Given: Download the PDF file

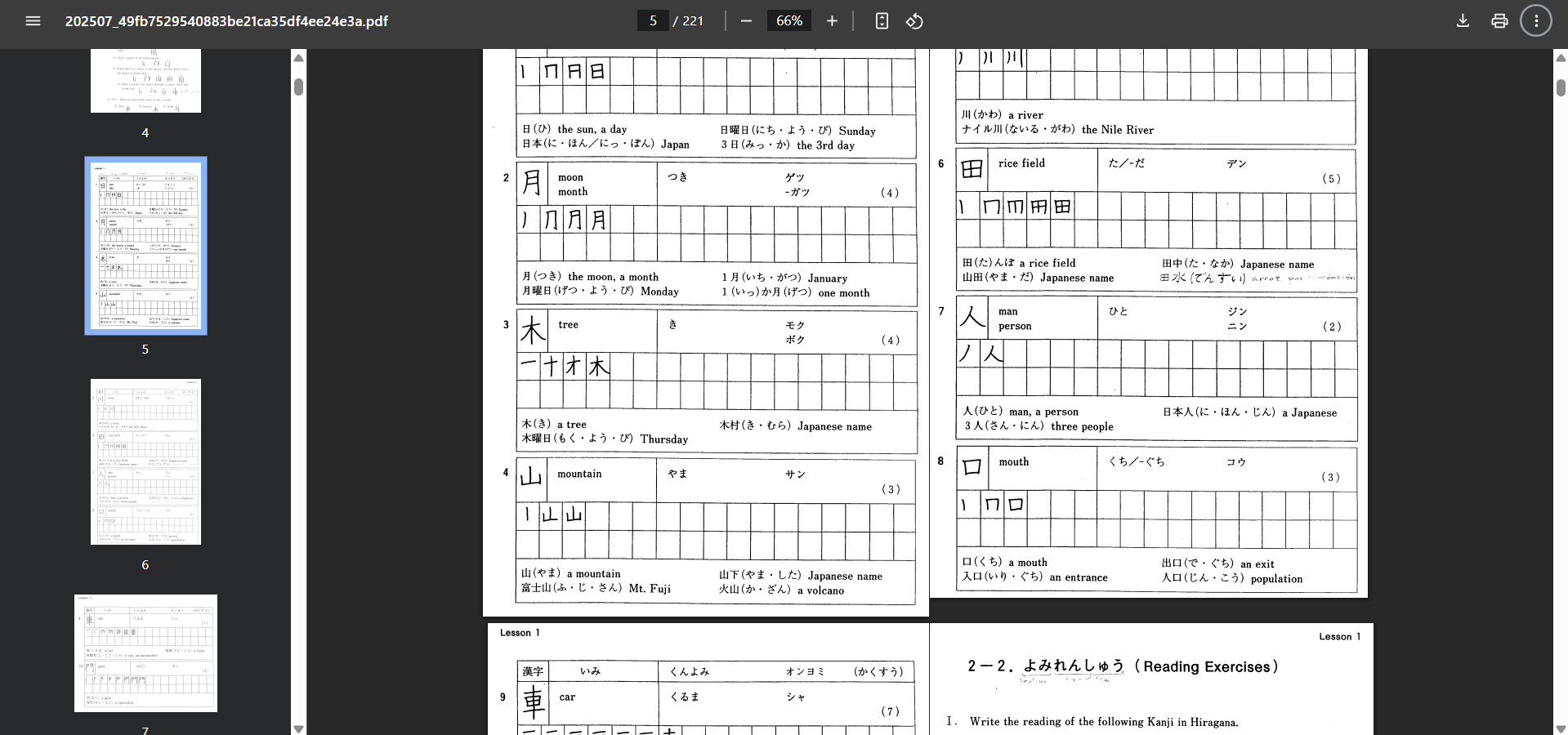Looking at the screenshot, I should pyautogui.click(x=1463, y=21).
